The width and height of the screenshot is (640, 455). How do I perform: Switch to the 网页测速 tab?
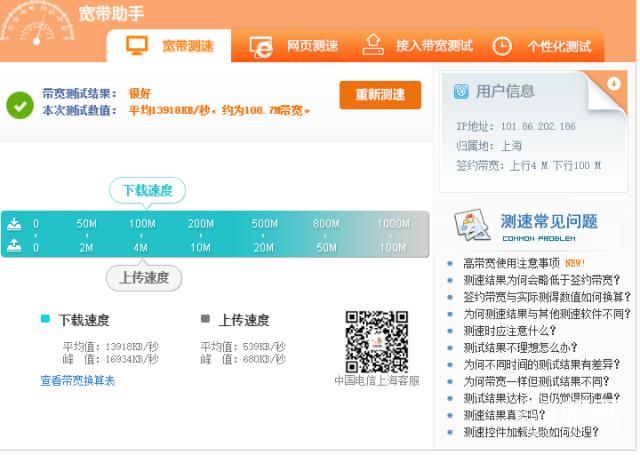[x=294, y=45]
